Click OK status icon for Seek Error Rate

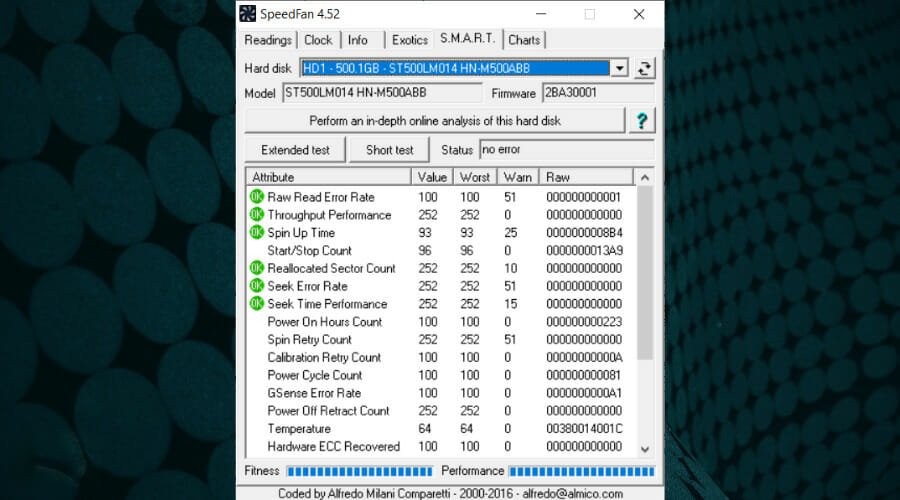click(x=257, y=286)
